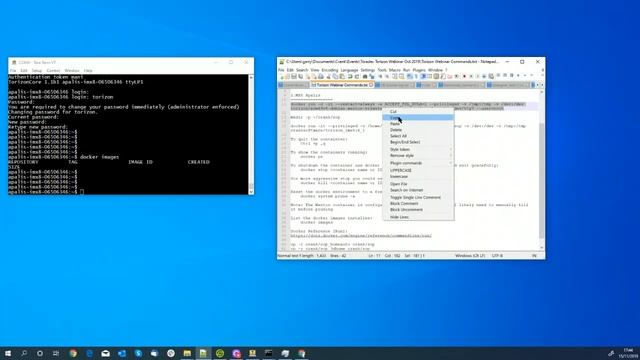Click Block Comment in context menu
The height and width of the screenshot is (360, 640).
click(418, 203)
